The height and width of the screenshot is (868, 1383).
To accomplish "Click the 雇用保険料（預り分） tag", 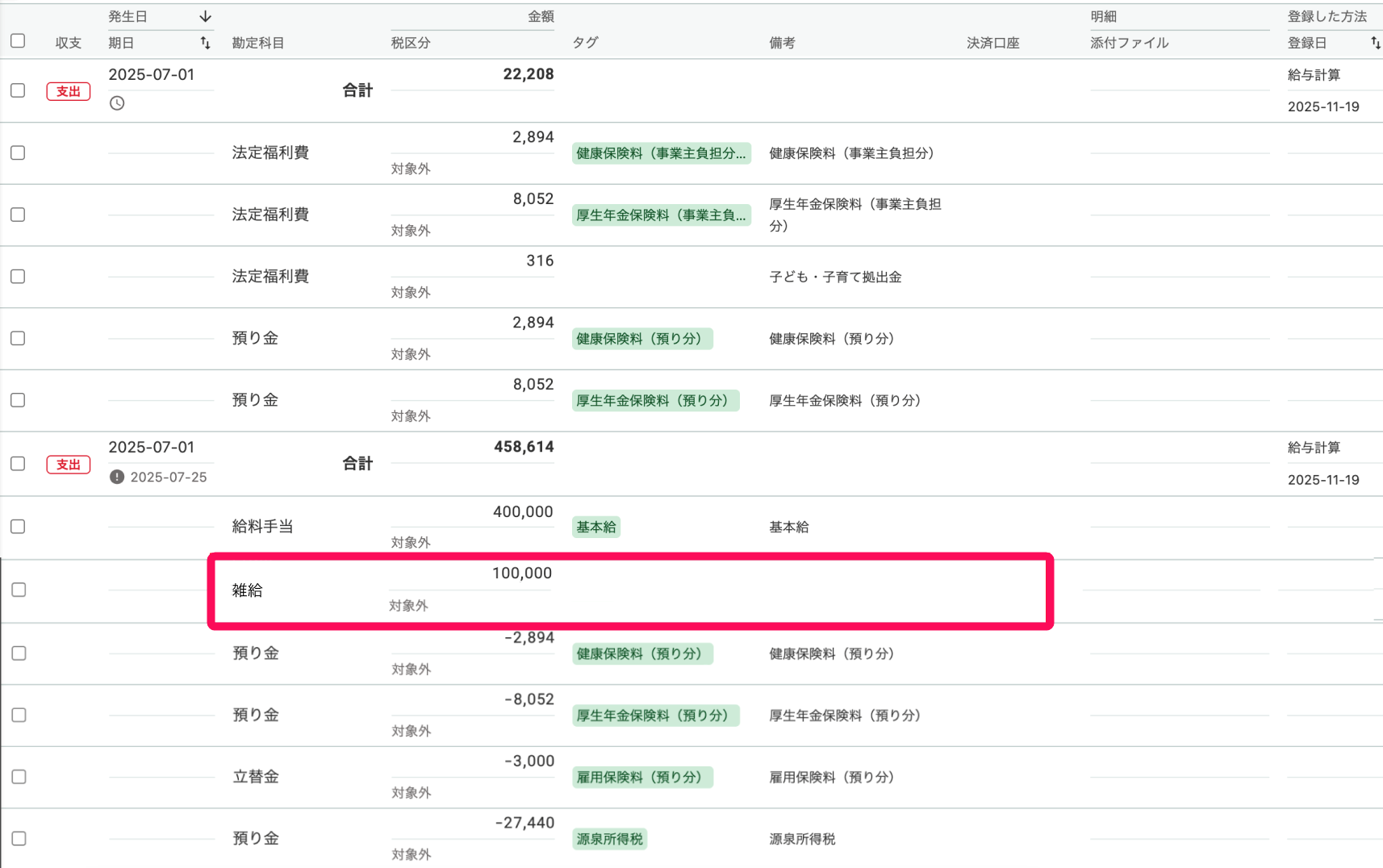I will [642, 777].
